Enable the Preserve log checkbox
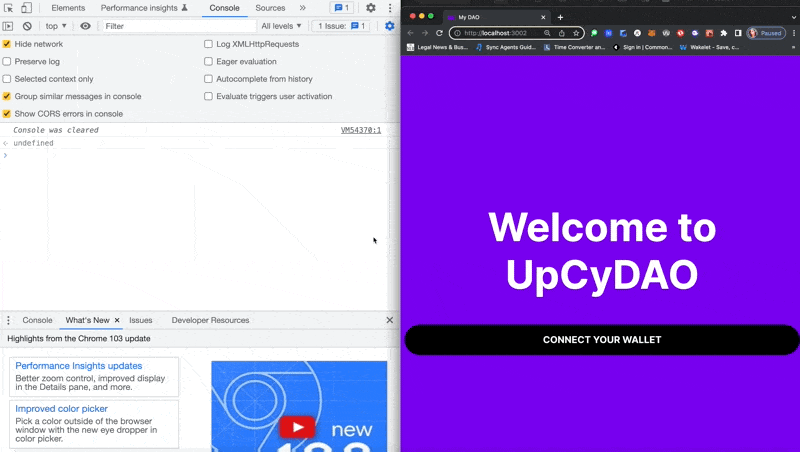The height and width of the screenshot is (452, 800). pyautogui.click(x=7, y=62)
